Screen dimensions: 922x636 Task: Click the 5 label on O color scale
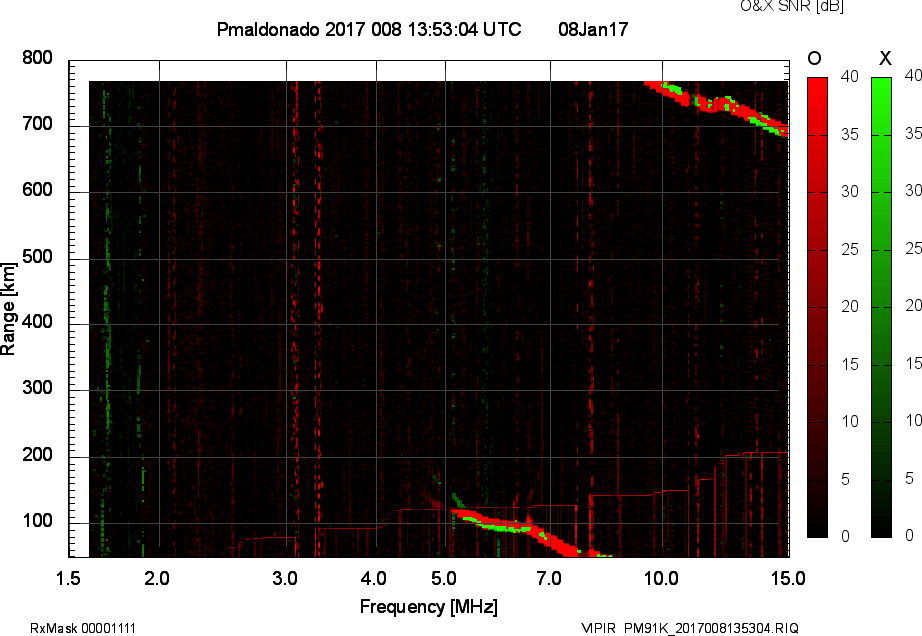846,480
